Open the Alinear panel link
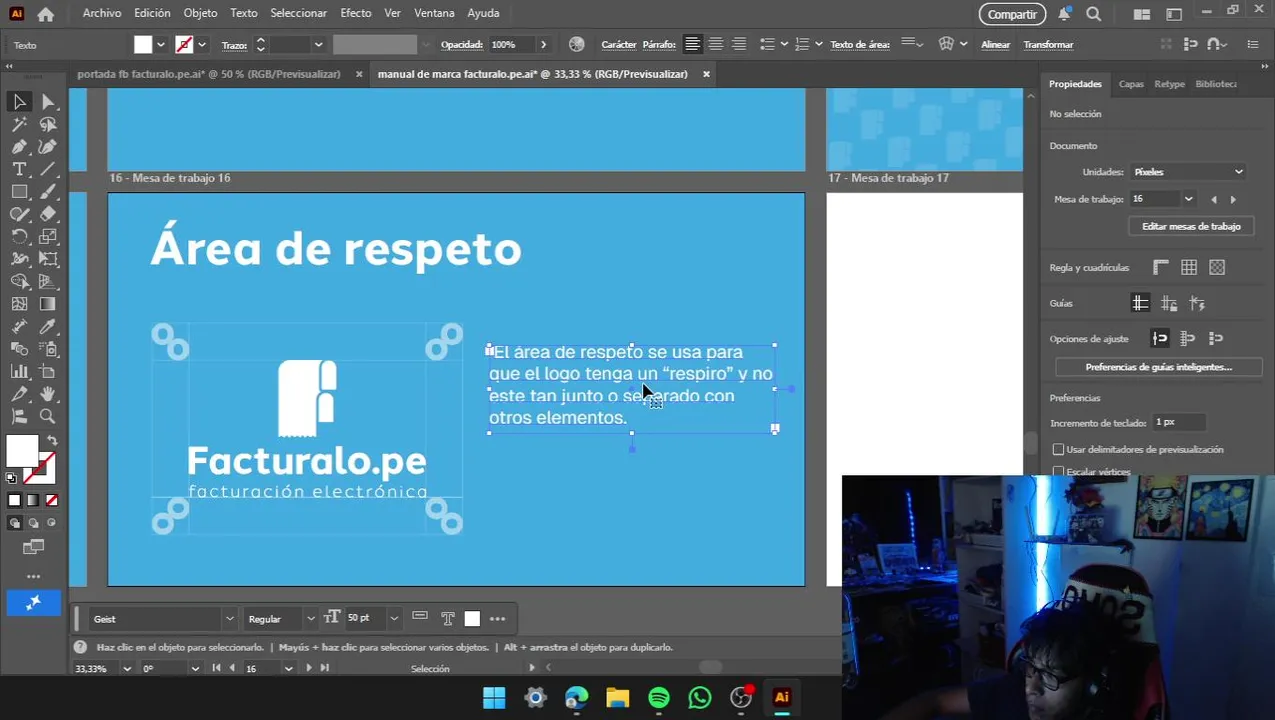 [995, 44]
